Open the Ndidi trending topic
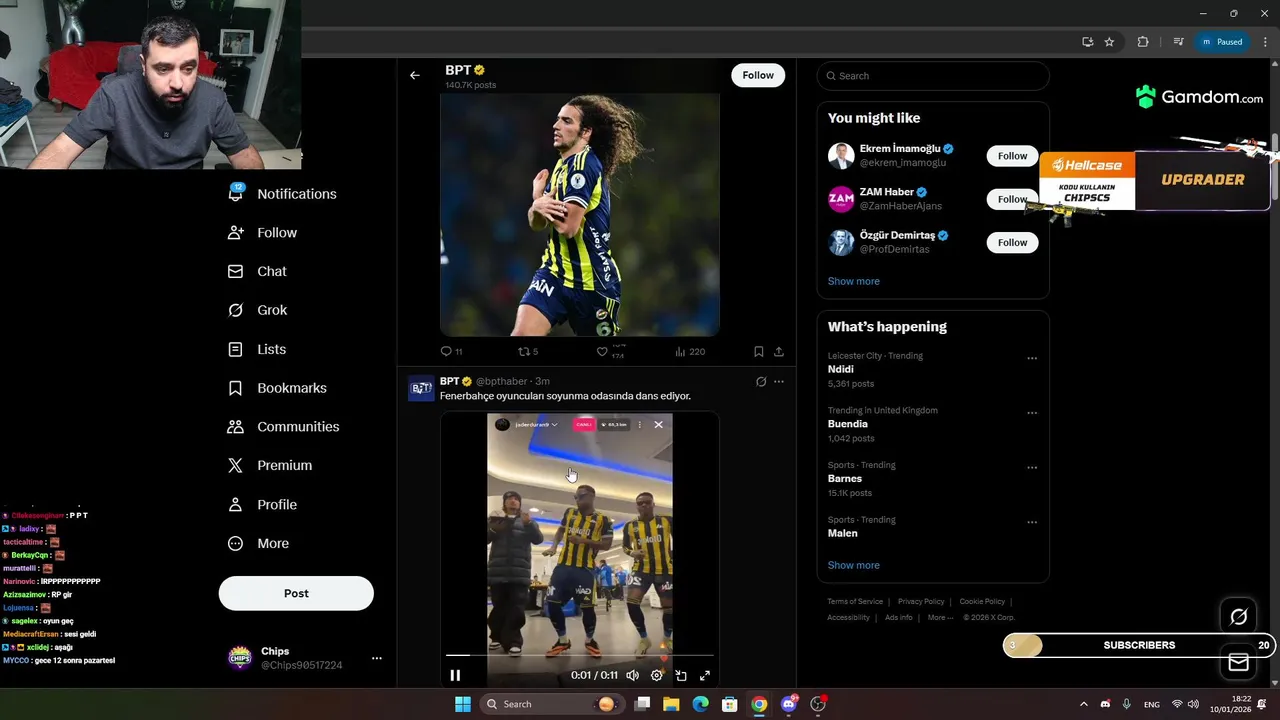Viewport: 1280px width, 720px height. click(x=933, y=369)
